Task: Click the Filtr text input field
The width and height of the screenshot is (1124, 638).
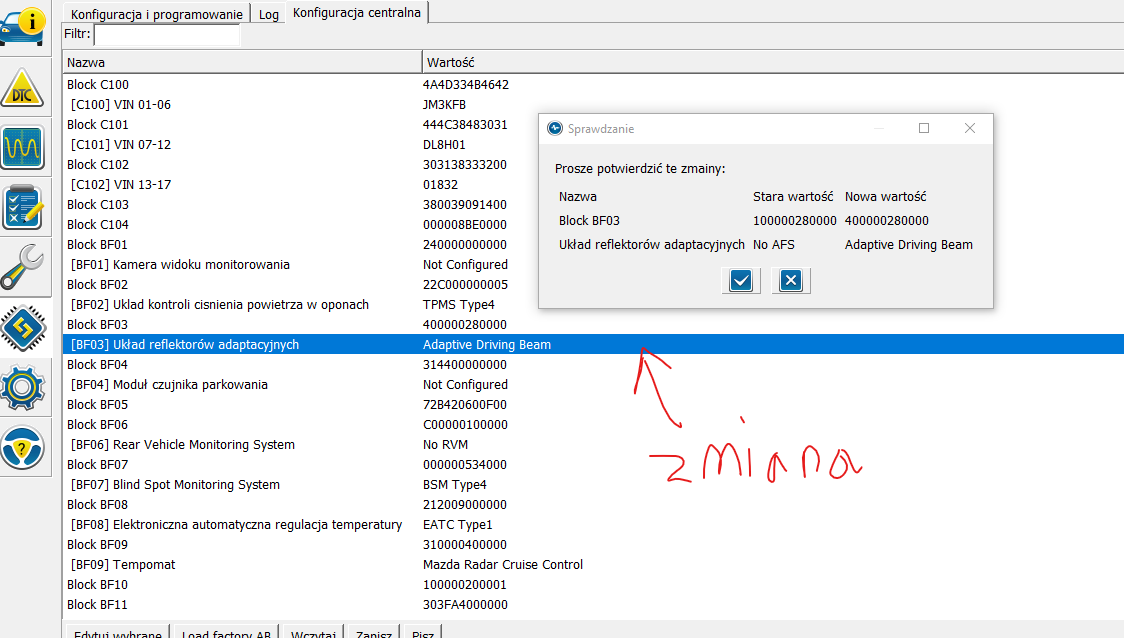Action: 167,35
